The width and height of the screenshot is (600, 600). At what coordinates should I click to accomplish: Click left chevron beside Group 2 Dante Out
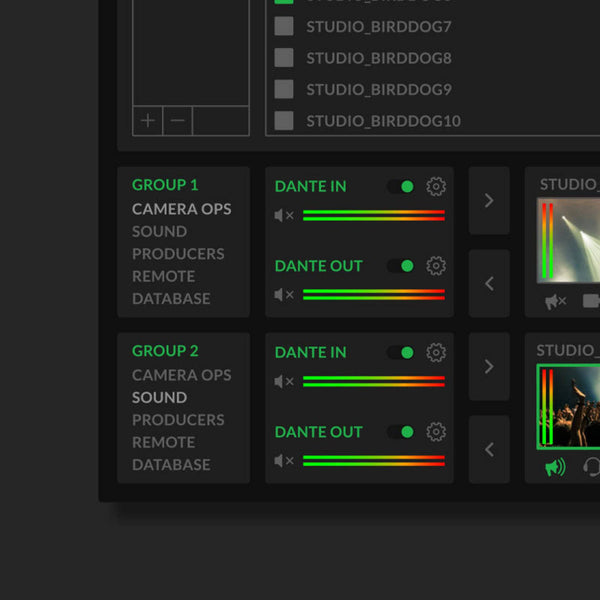tap(489, 450)
